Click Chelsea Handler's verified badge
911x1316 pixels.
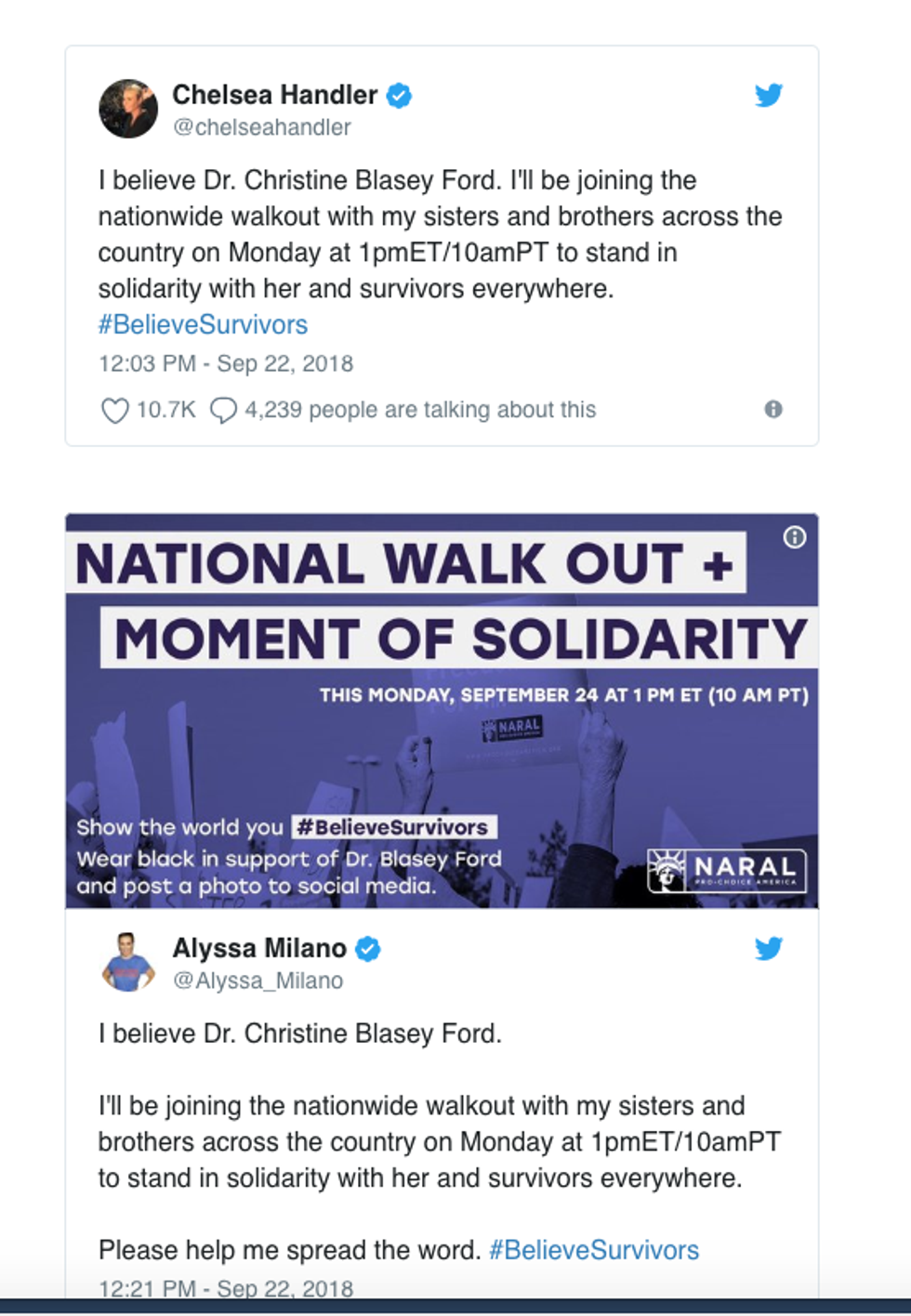tap(400, 95)
